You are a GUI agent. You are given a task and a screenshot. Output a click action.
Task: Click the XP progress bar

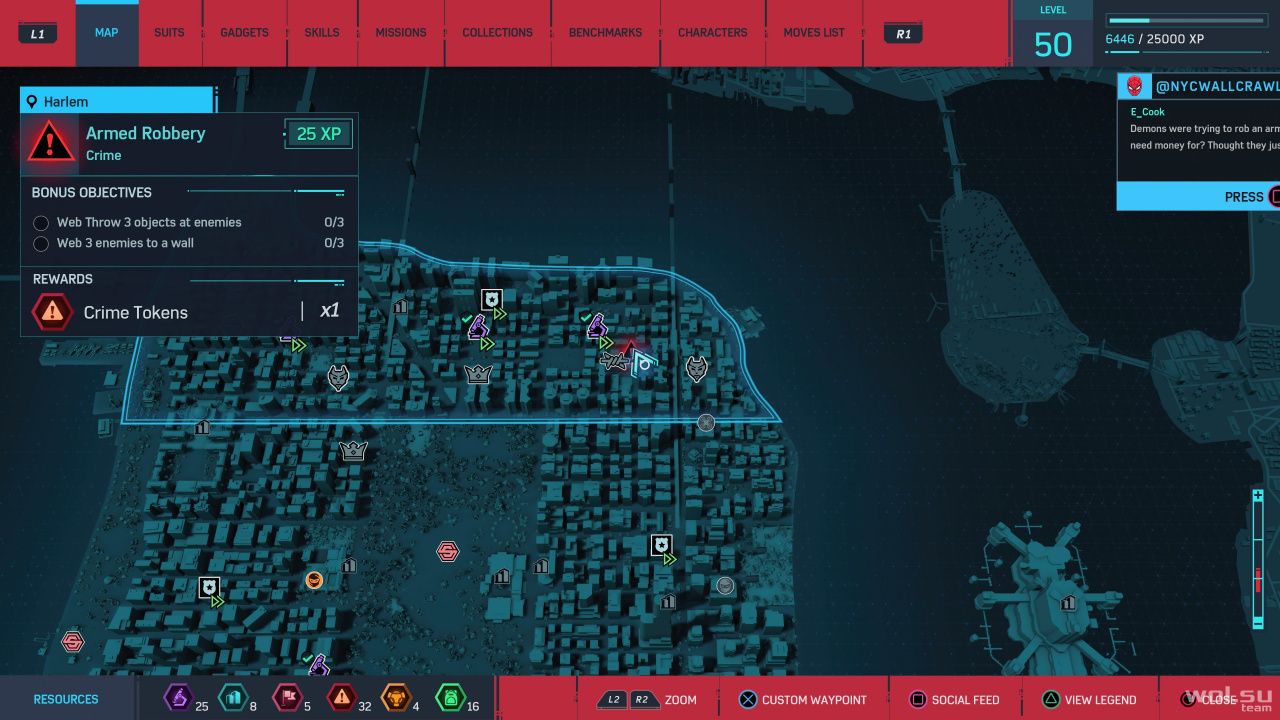[1187, 20]
